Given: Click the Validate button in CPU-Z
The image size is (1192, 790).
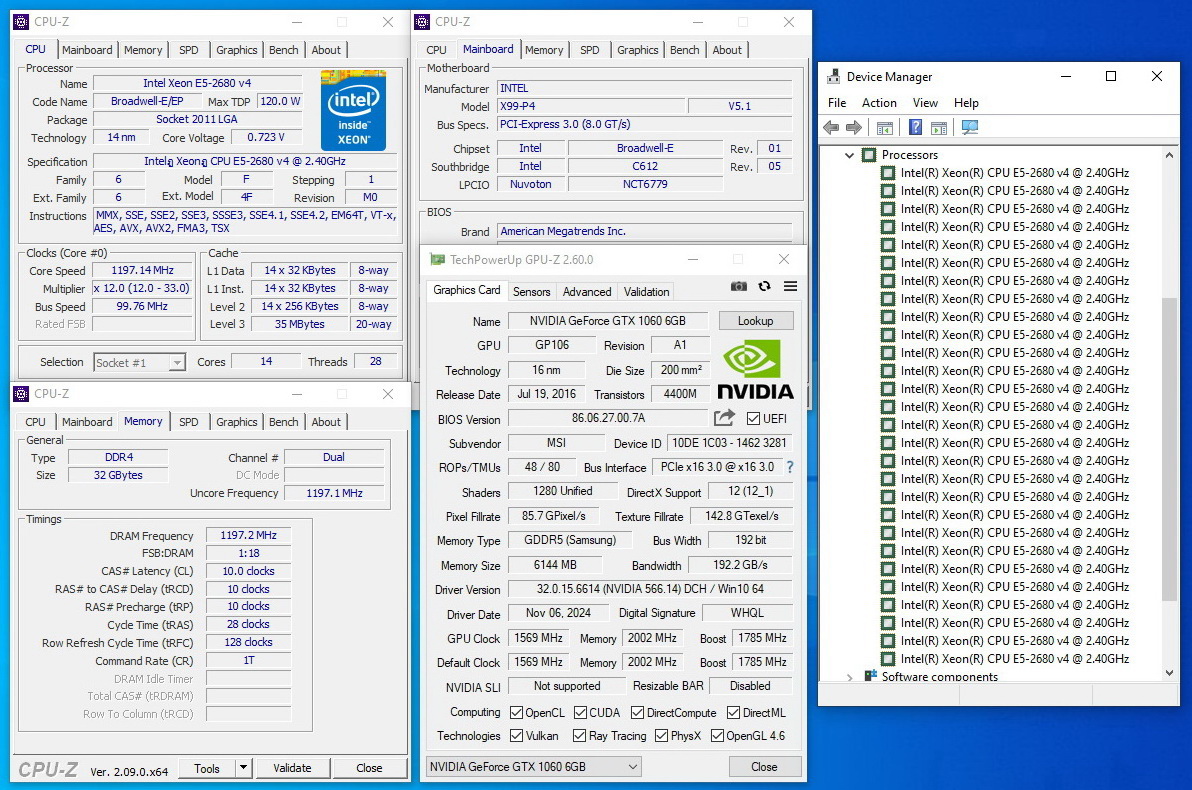Looking at the screenshot, I should [292, 768].
